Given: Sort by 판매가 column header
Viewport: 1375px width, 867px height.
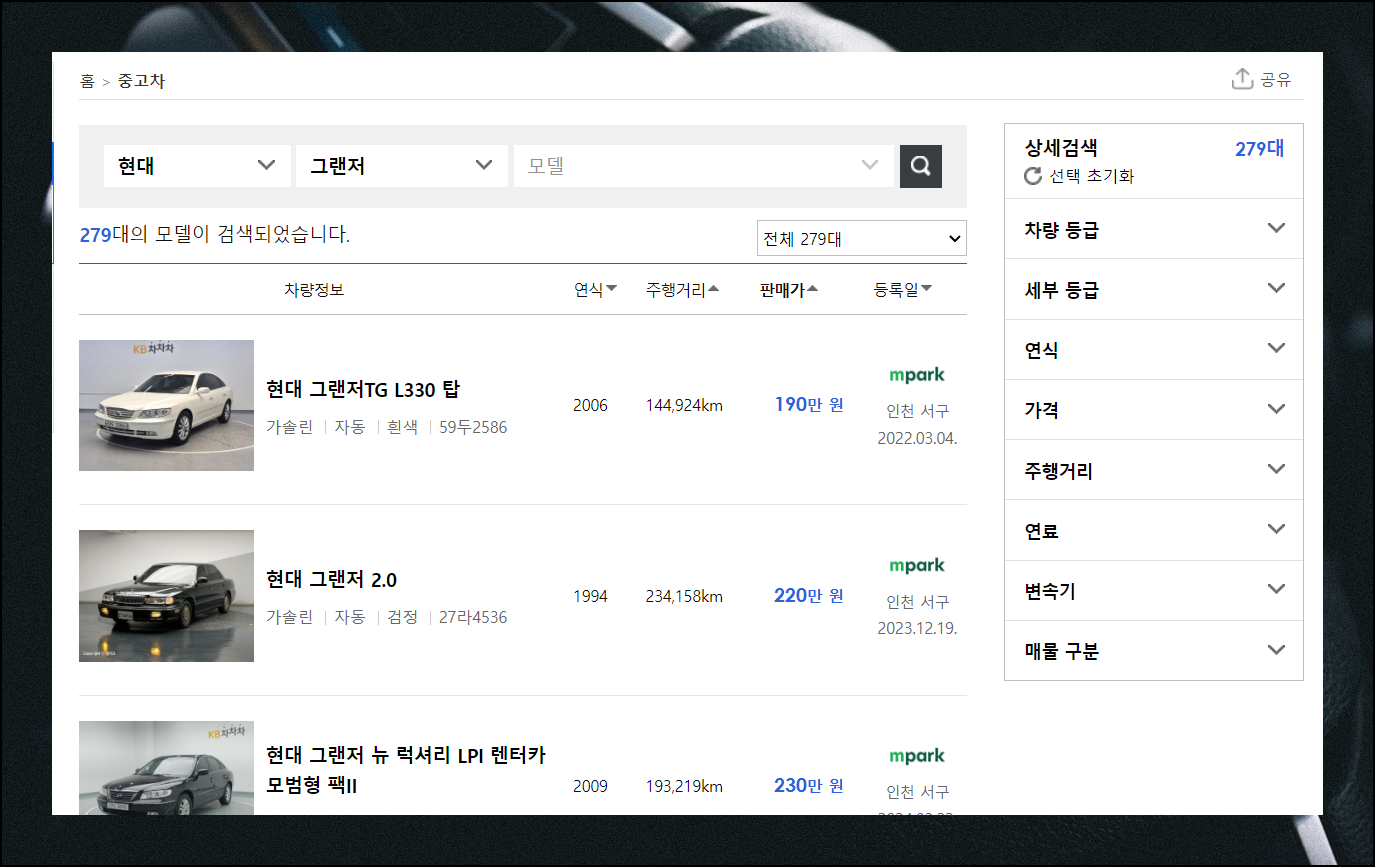Looking at the screenshot, I should [x=789, y=290].
